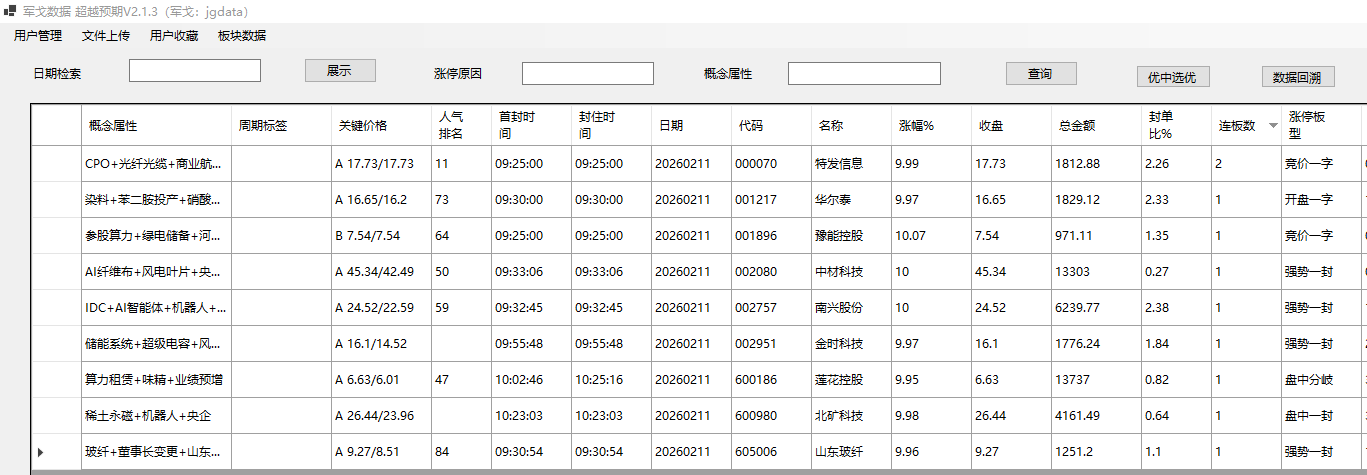The image size is (1367, 475).
Task: Select the sealed time cell 10:25:16
Action: (611, 380)
